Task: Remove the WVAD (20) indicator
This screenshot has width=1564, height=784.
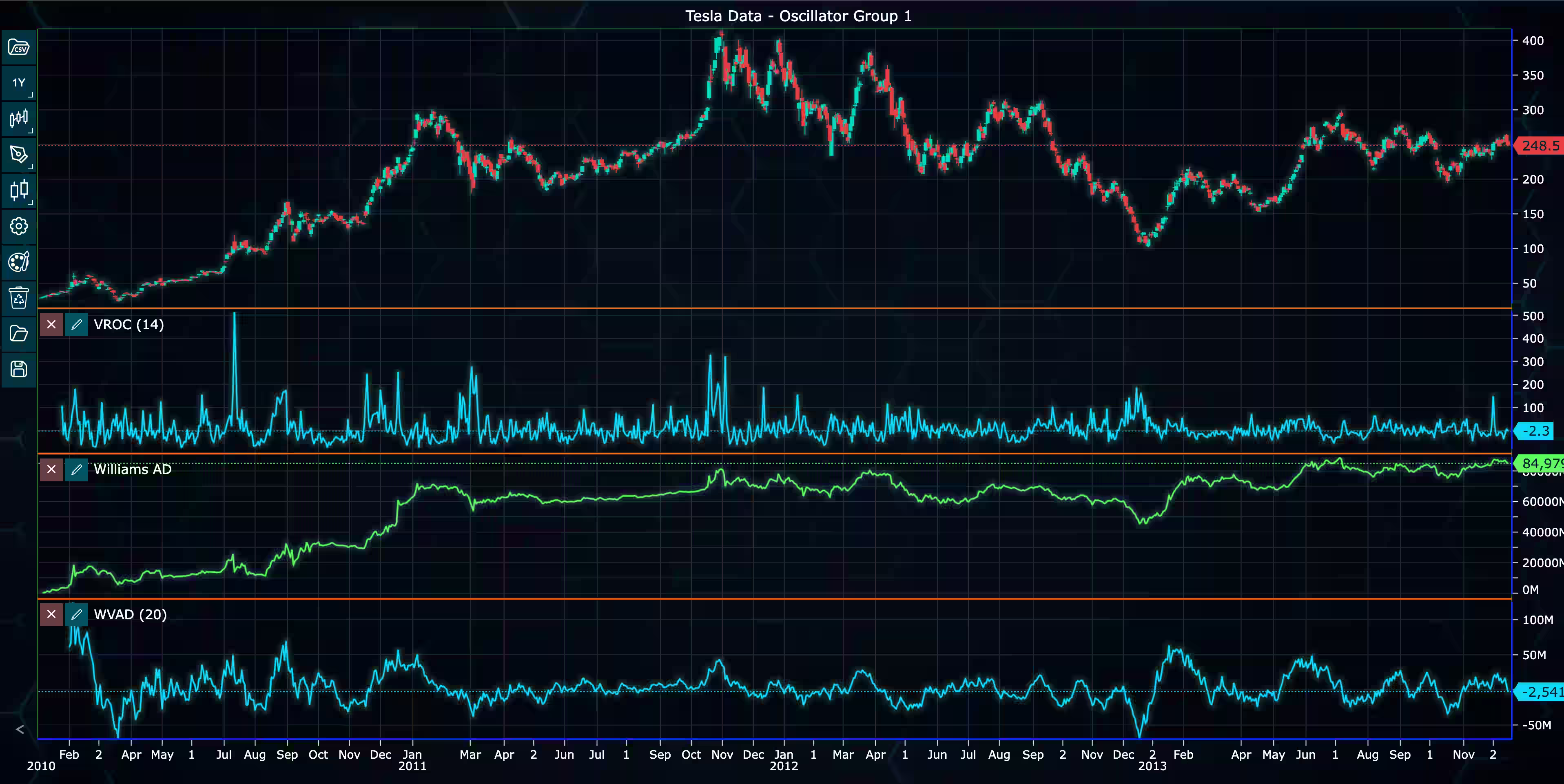Action: click(52, 614)
